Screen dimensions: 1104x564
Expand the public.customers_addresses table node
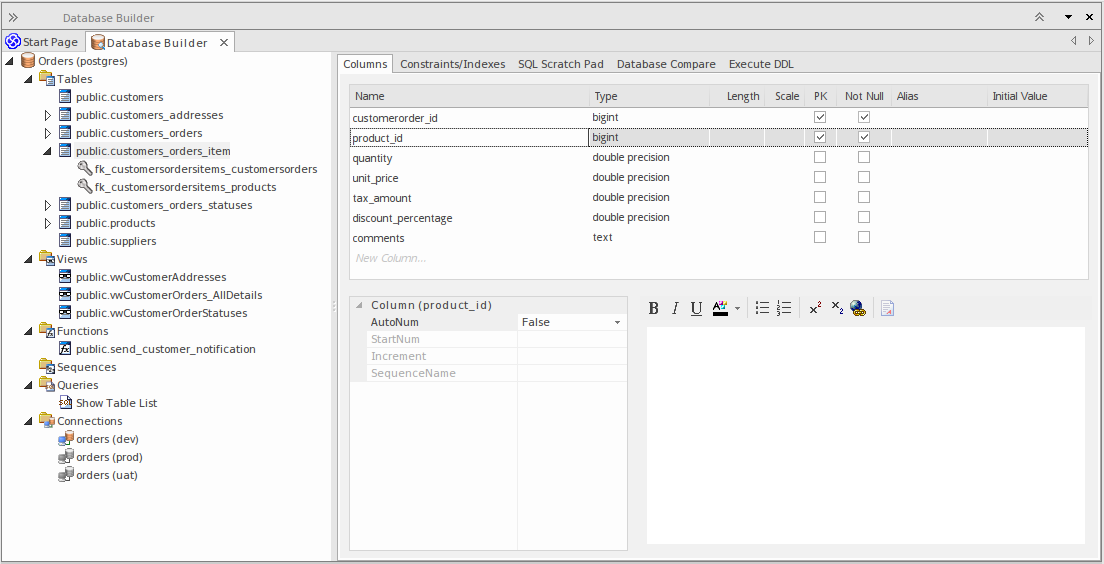tap(47, 116)
